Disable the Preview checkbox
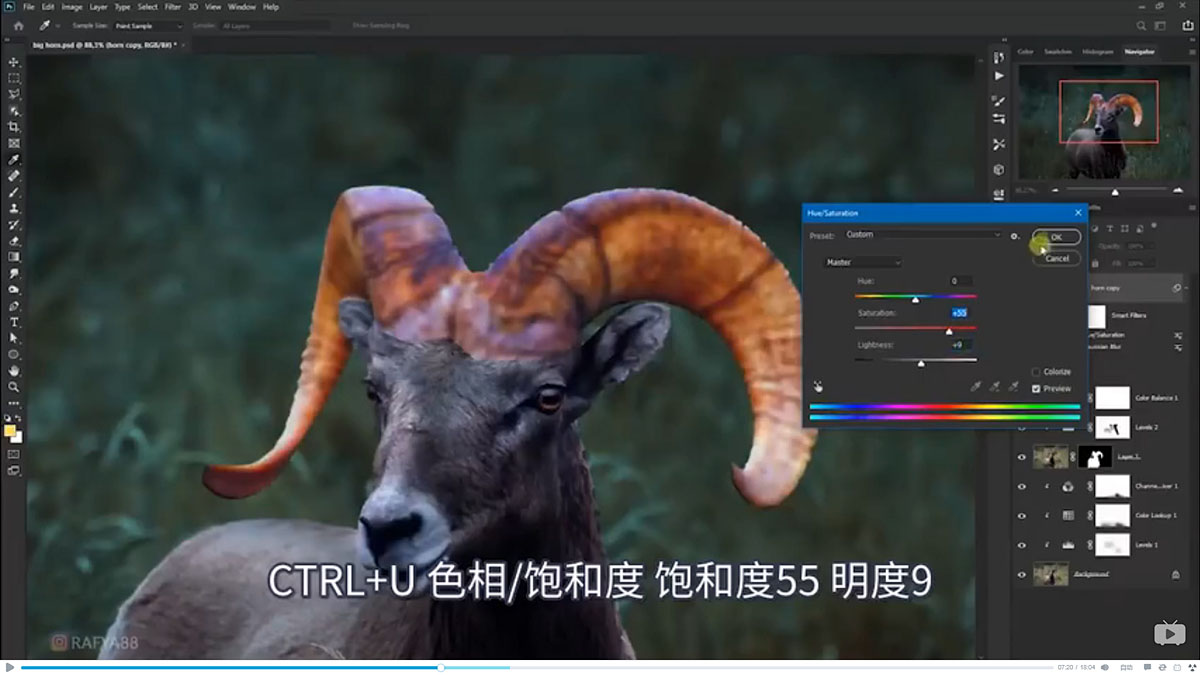Screen dimensions: 1200x675 tap(1036, 388)
